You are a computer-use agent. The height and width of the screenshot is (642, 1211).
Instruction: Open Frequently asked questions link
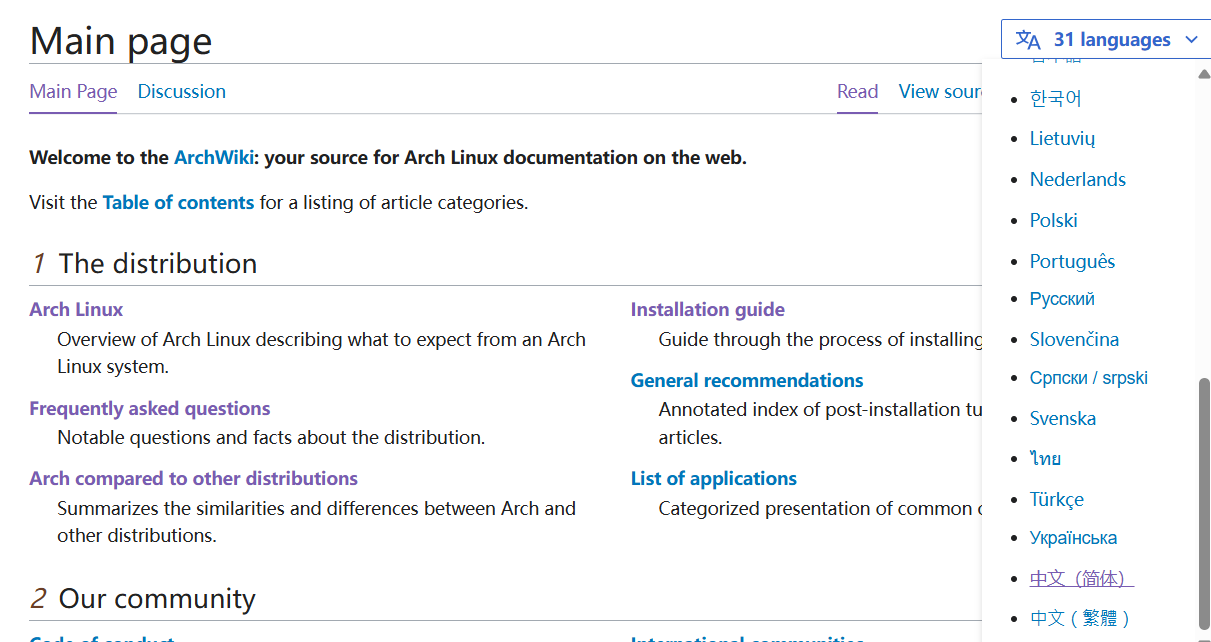point(150,409)
